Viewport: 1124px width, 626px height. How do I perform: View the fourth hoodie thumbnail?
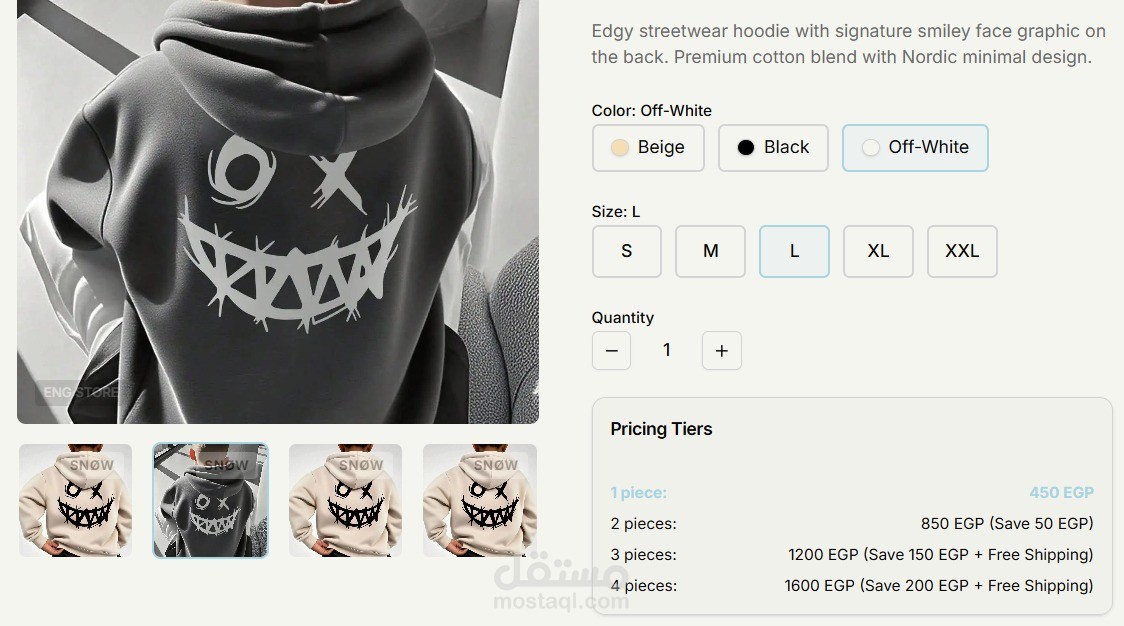coord(480,501)
